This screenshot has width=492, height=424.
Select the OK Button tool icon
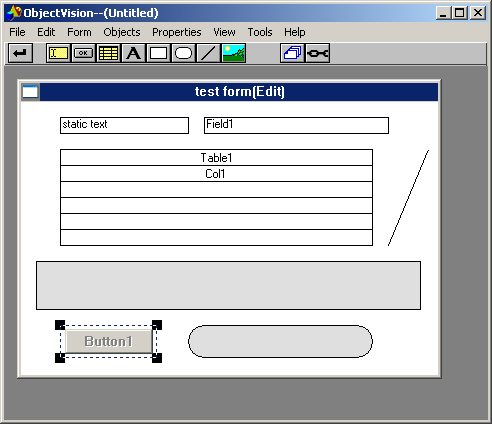(83, 53)
